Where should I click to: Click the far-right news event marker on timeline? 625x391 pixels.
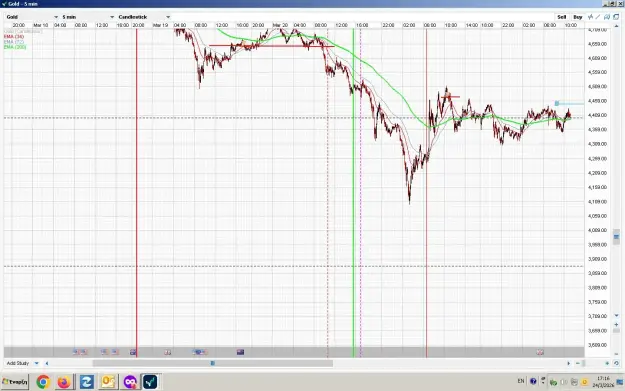(540, 352)
